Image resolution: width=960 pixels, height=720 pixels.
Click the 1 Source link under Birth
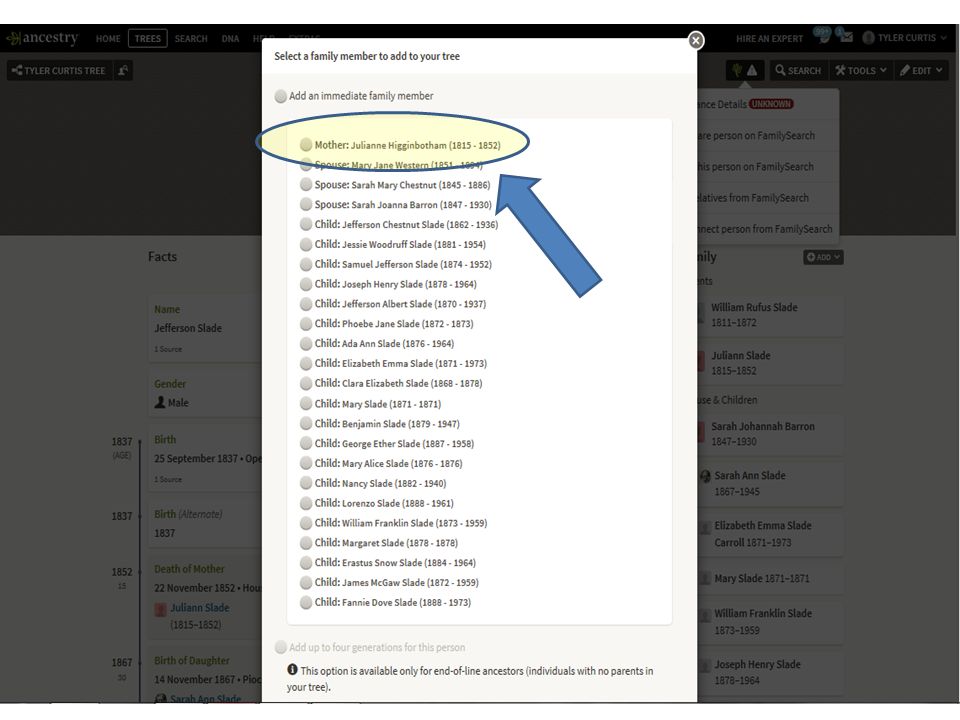pyautogui.click(x=168, y=479)
